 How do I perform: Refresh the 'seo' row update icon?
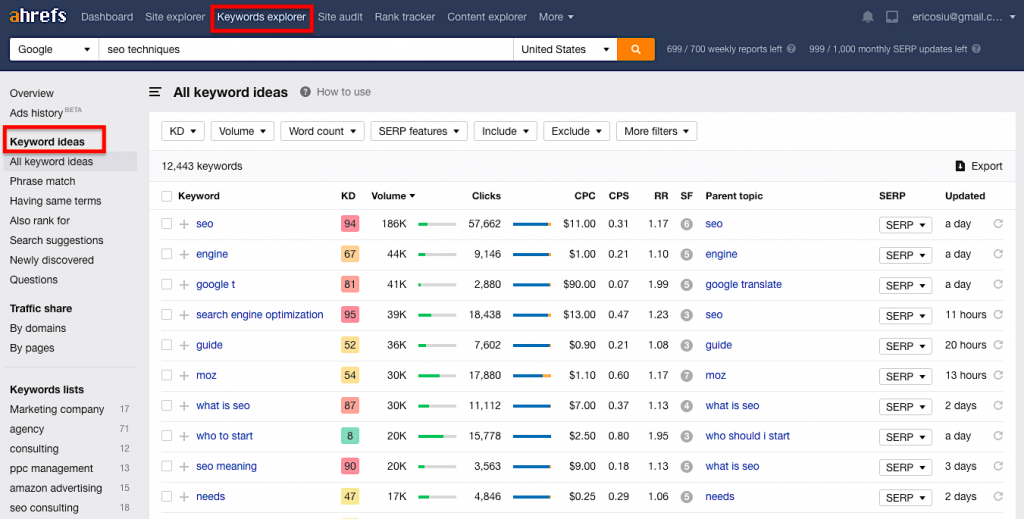pos(997,224)
